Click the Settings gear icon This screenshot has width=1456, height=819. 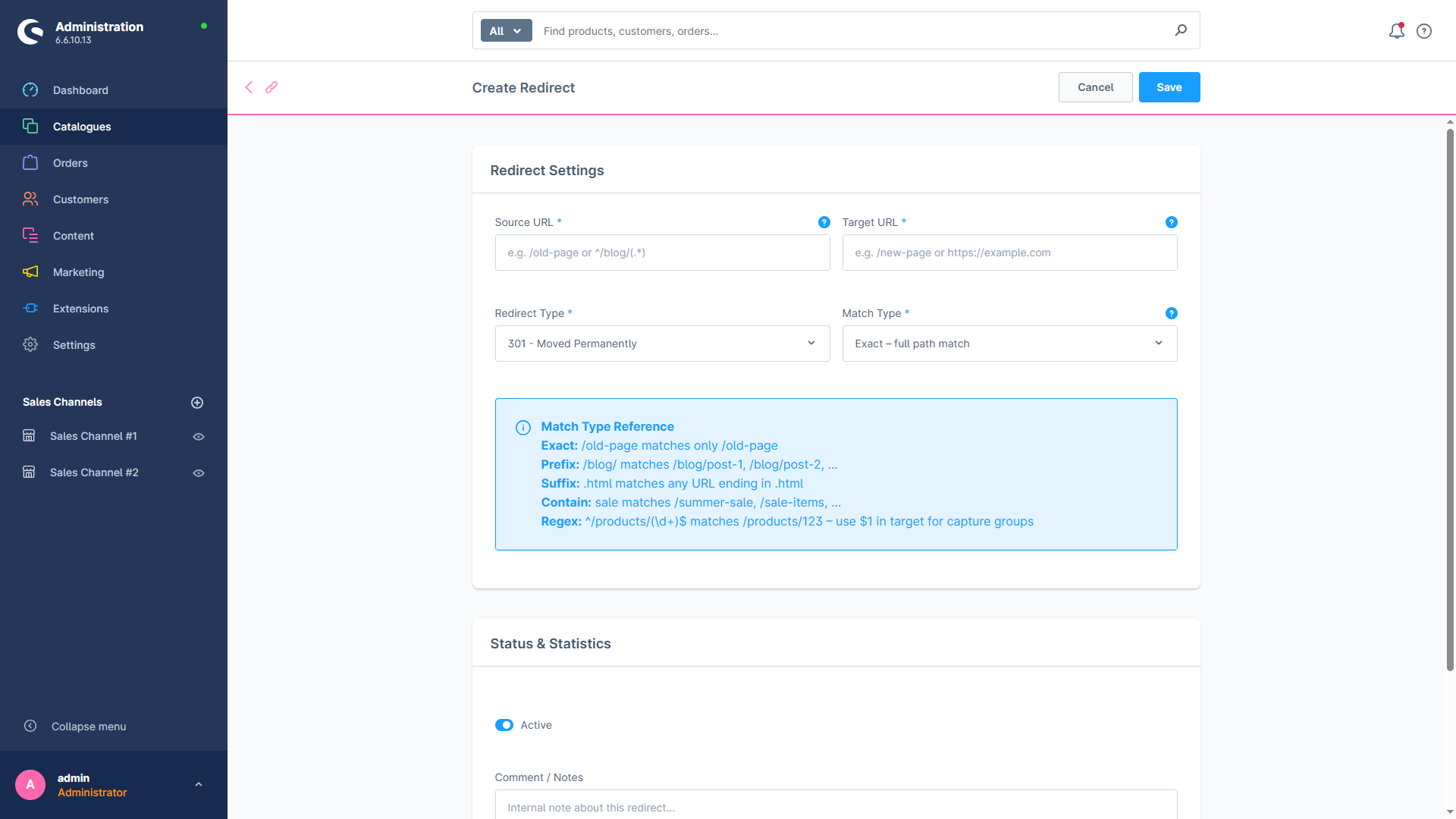click(x=30, y=345)
